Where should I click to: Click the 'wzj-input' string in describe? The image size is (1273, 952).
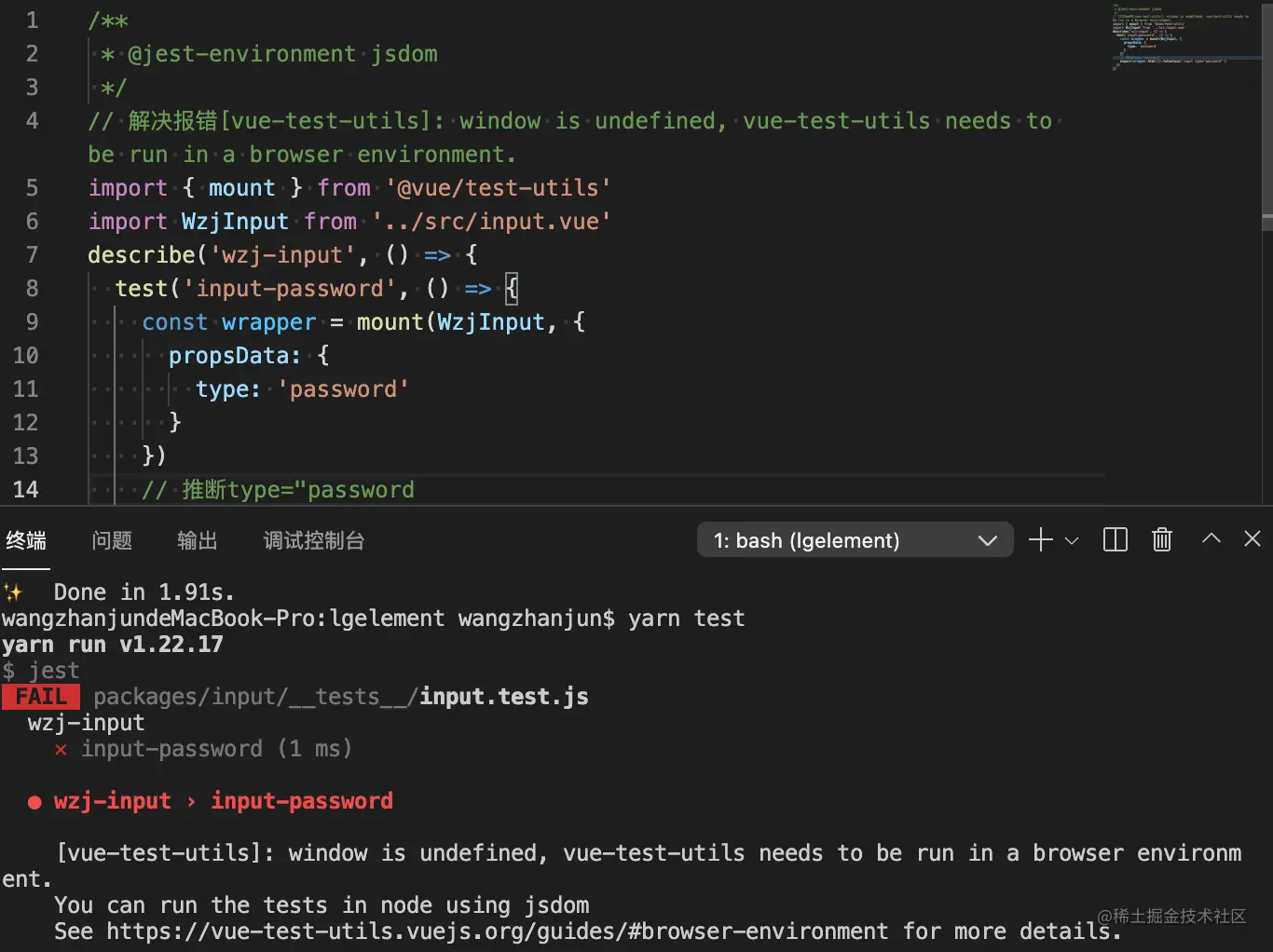283,255
